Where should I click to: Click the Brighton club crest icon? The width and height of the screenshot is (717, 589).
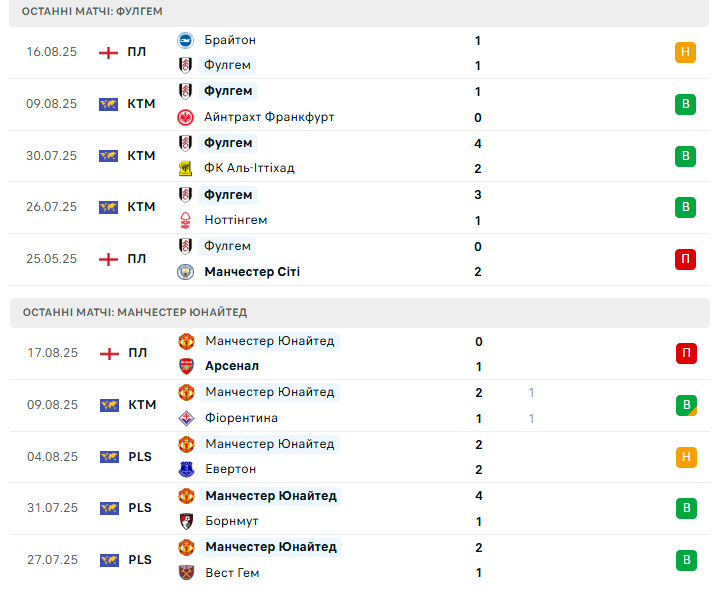(185, 40)
